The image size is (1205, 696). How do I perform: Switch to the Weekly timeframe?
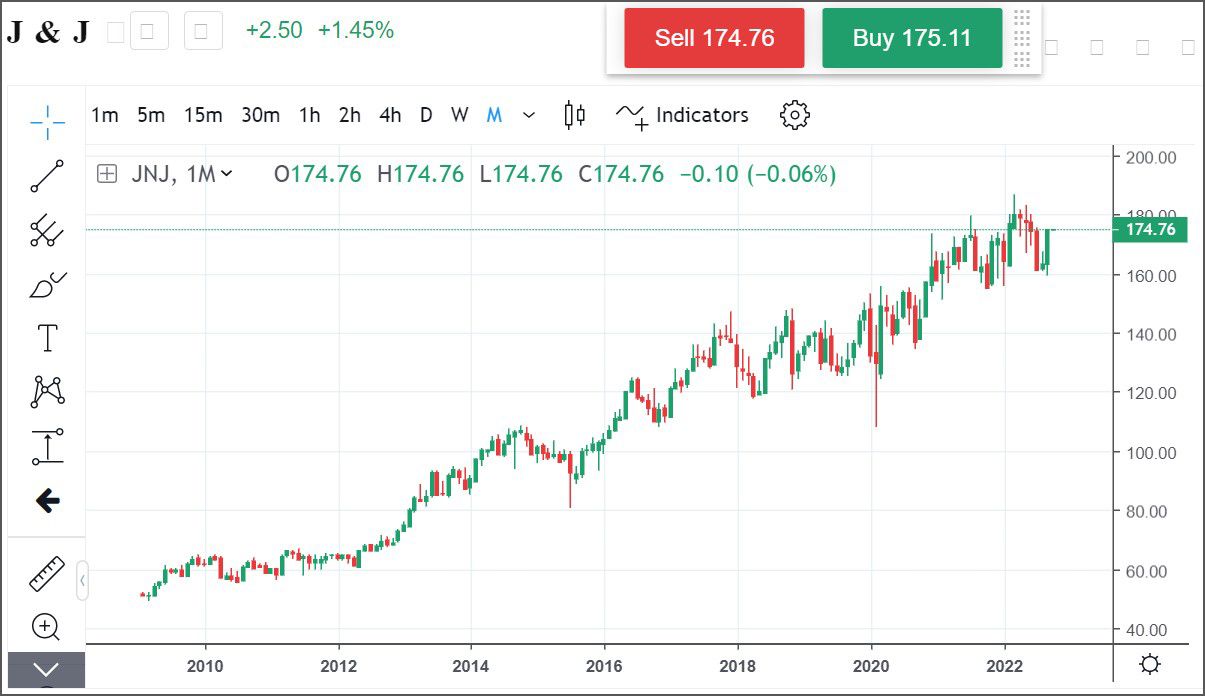click(x=459, y=115)
